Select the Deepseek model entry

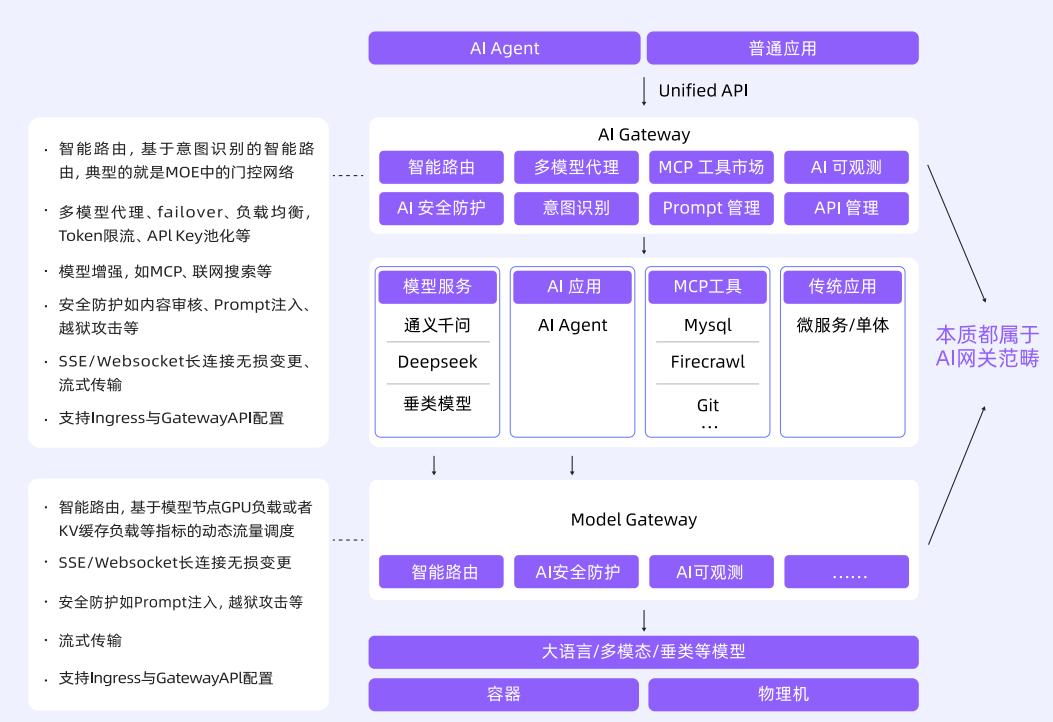point(437,362)
